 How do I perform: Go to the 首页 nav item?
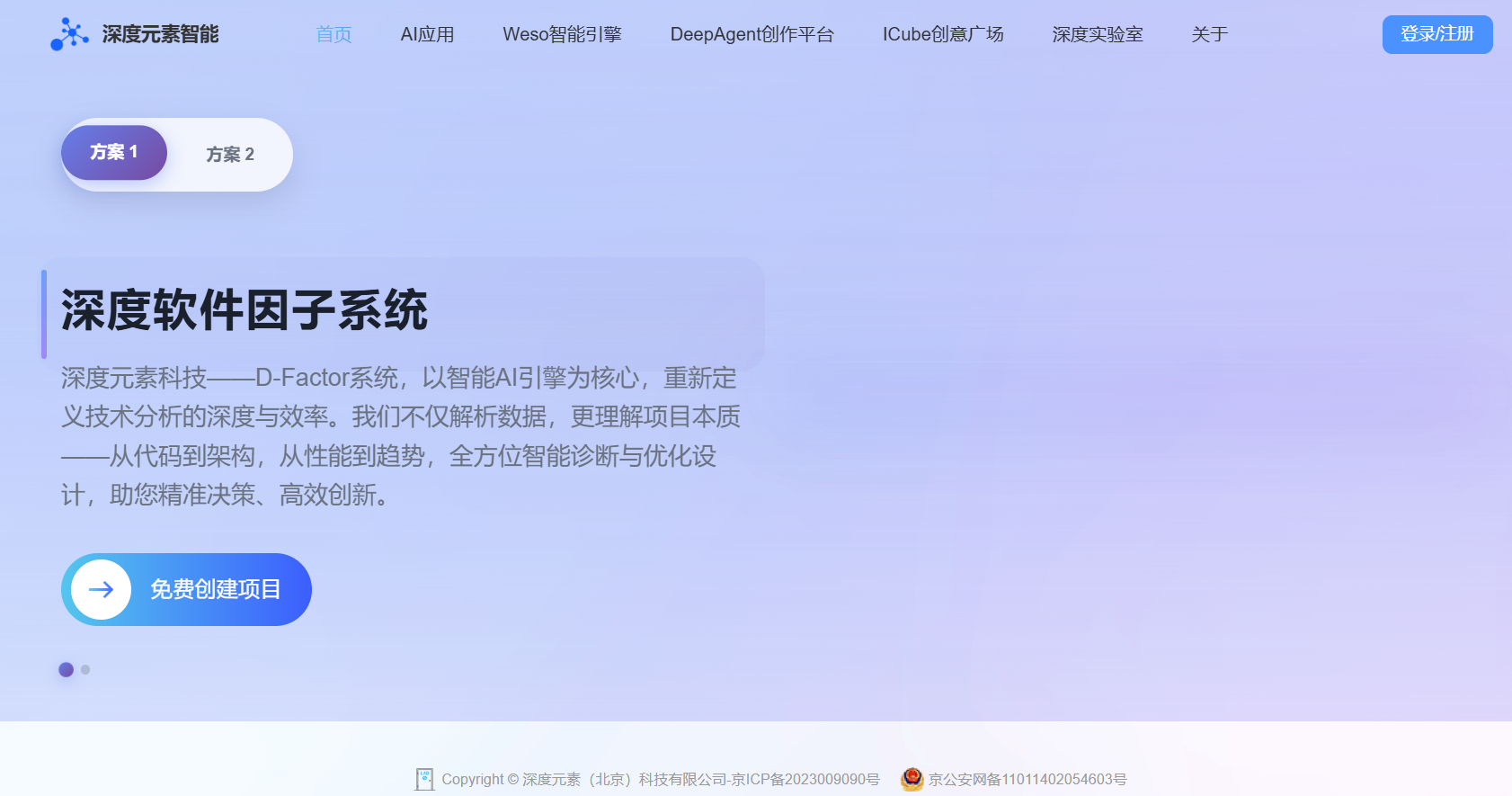[x=334, y=34]
